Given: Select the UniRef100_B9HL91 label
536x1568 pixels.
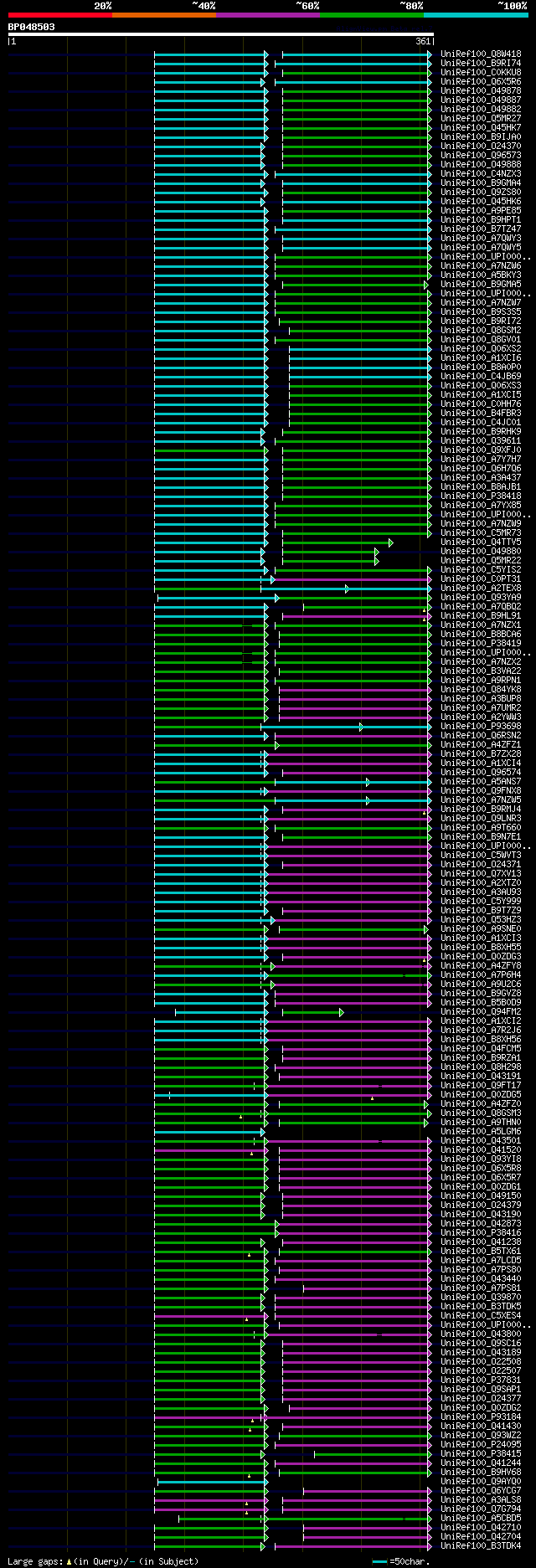Looking at the screenshot, I should pyautogui.click(x=481, y=616).
